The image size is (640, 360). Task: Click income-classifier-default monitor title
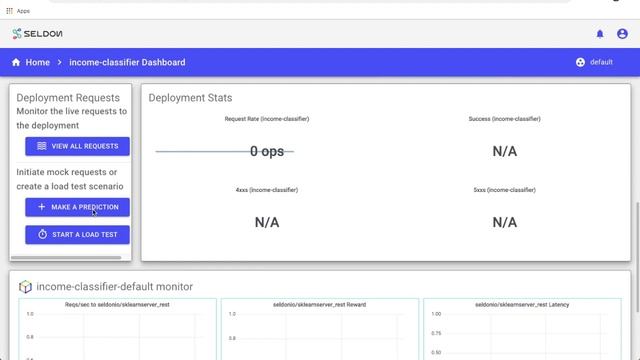coord(115,287)
